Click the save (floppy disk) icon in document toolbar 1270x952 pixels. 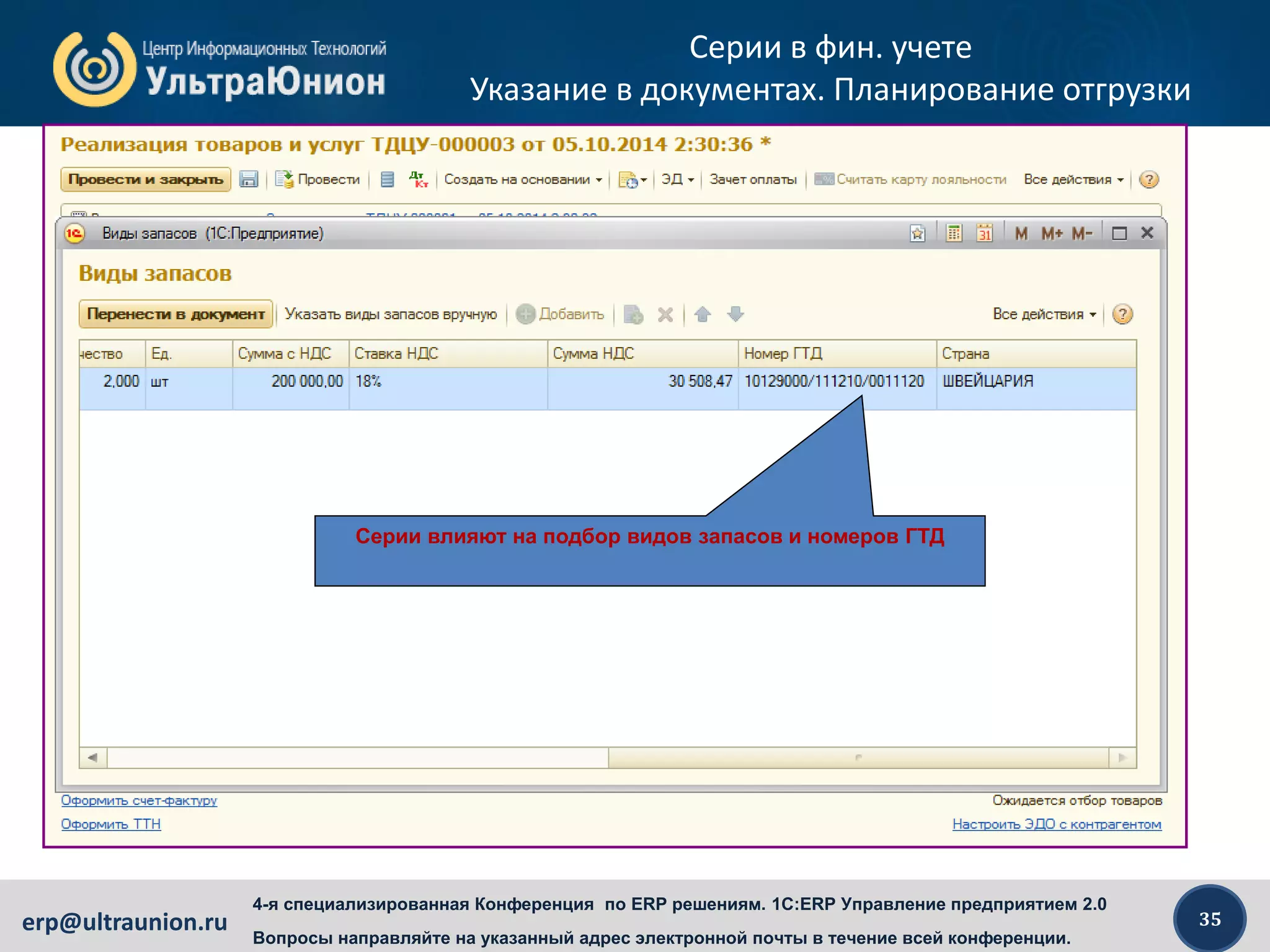(249, 180)
